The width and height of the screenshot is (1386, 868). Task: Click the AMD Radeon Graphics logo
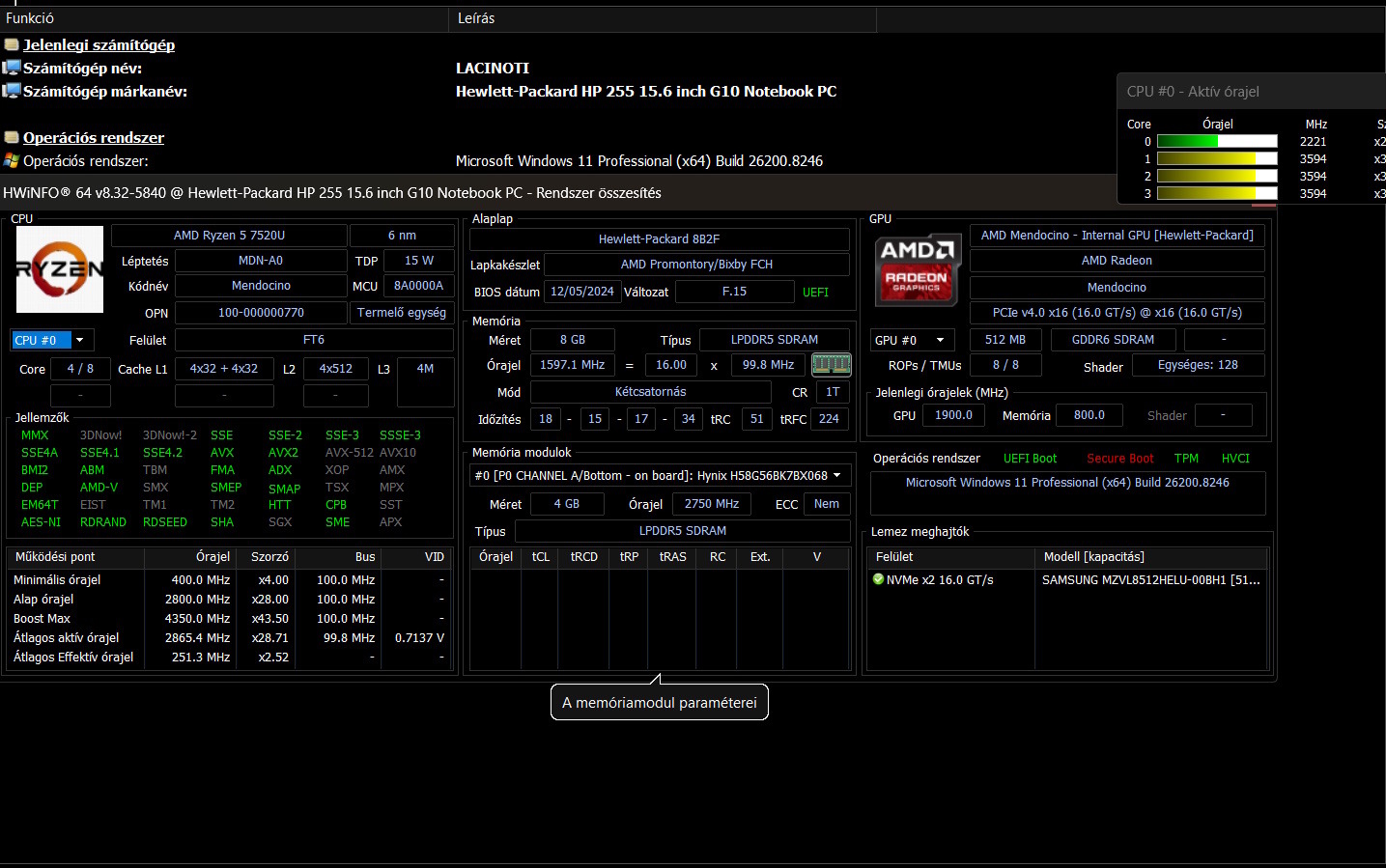click(x=917, y=269)
